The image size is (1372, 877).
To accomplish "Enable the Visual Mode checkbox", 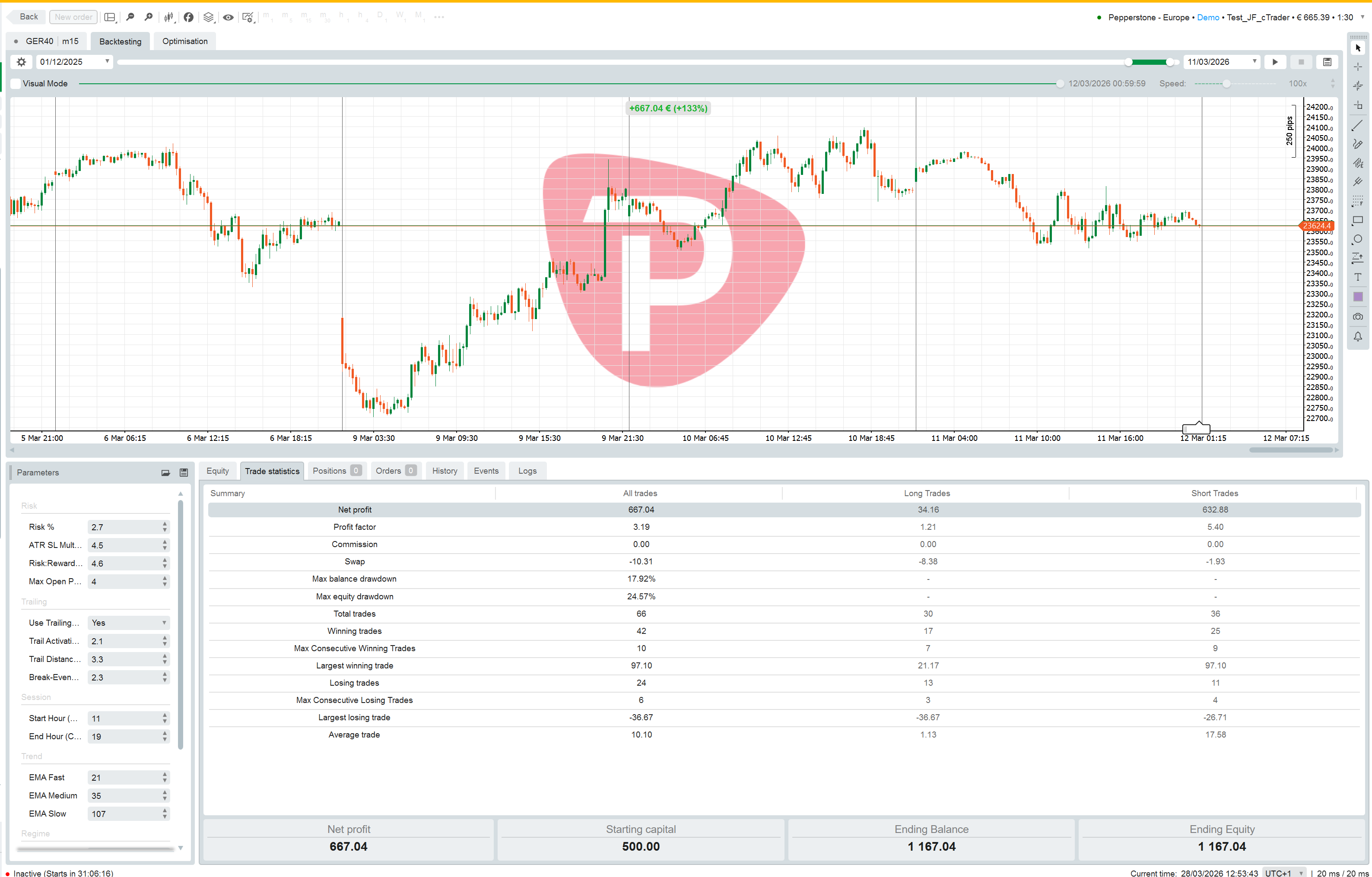I will [x=16, y=83].
